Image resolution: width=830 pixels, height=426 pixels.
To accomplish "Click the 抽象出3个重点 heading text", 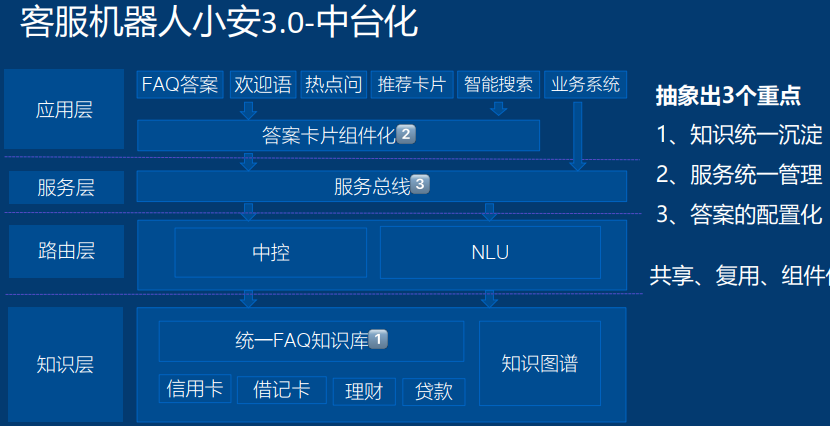I will click(728, 96).
